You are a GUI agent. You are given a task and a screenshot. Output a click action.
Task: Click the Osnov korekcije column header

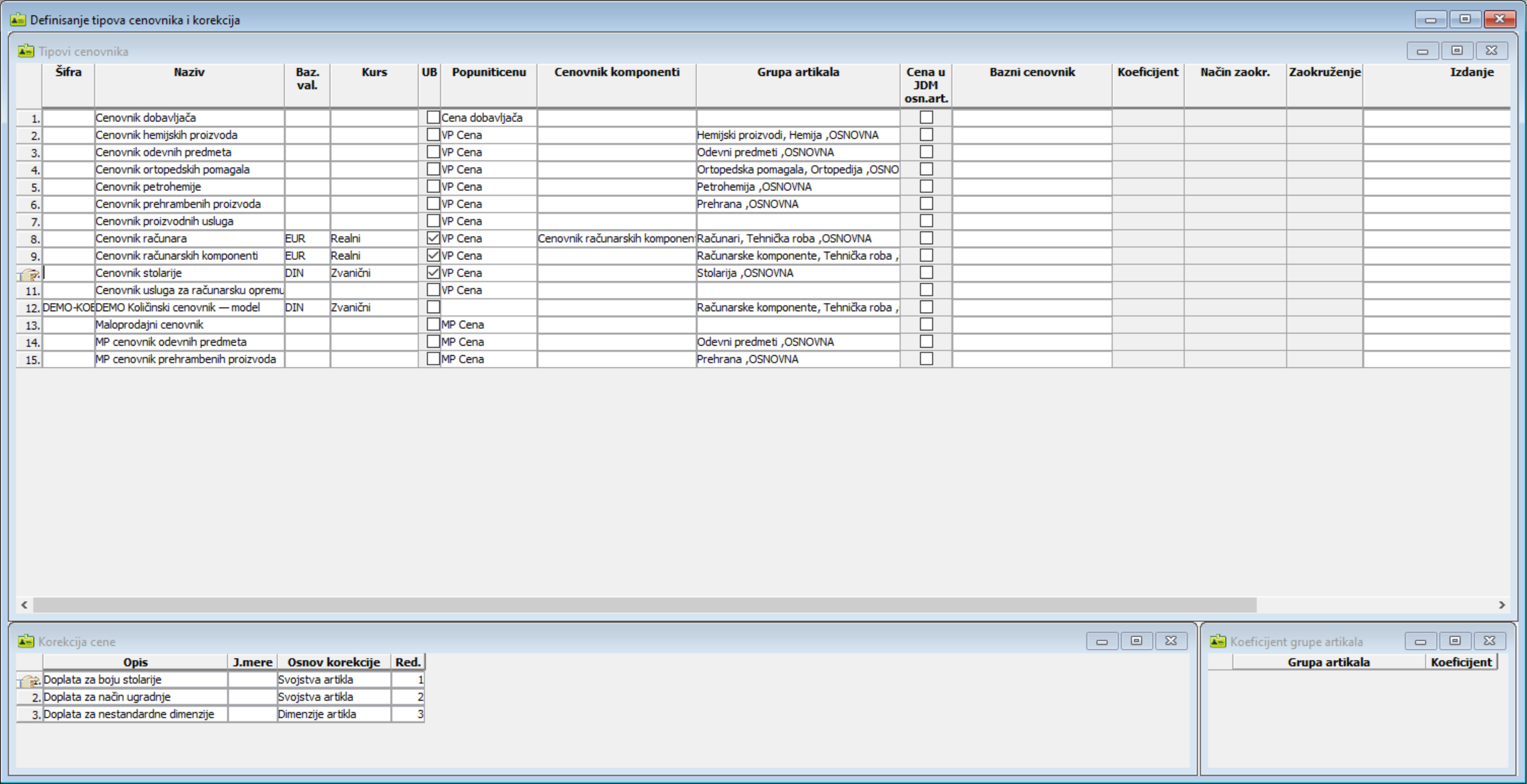(x=334, y=662)
